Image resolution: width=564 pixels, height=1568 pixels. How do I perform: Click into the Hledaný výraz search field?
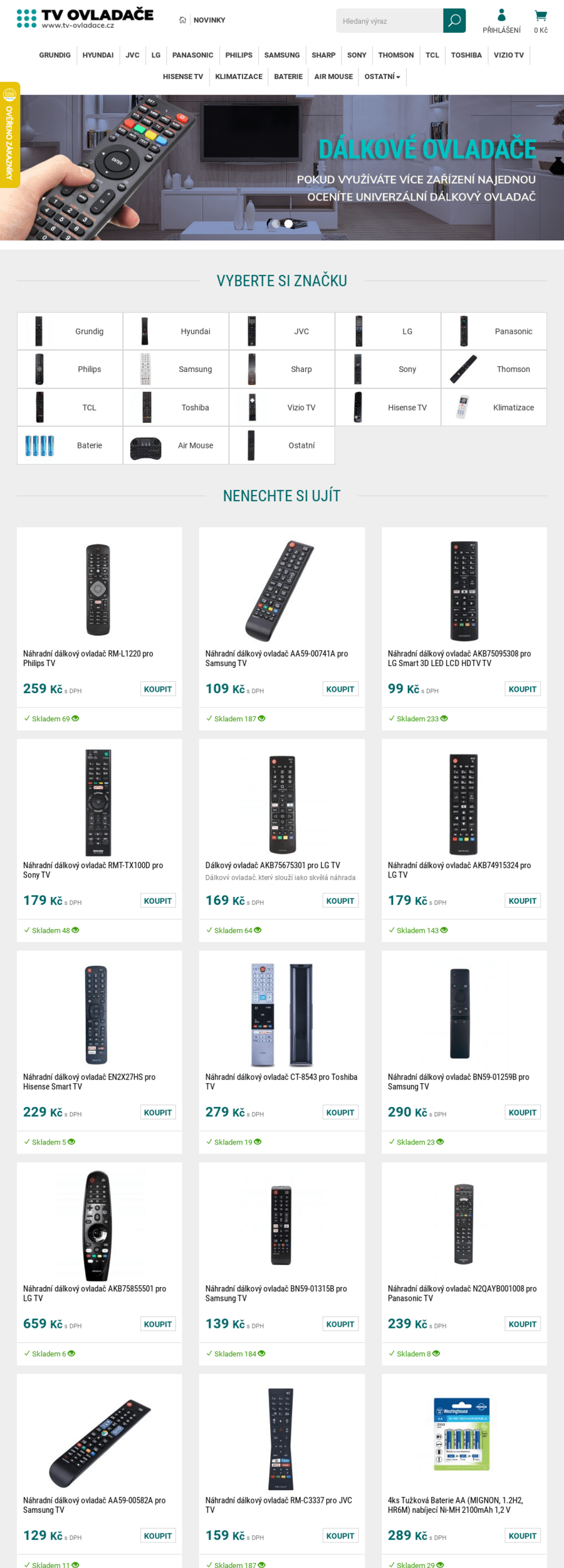click(x=390, y=21)
